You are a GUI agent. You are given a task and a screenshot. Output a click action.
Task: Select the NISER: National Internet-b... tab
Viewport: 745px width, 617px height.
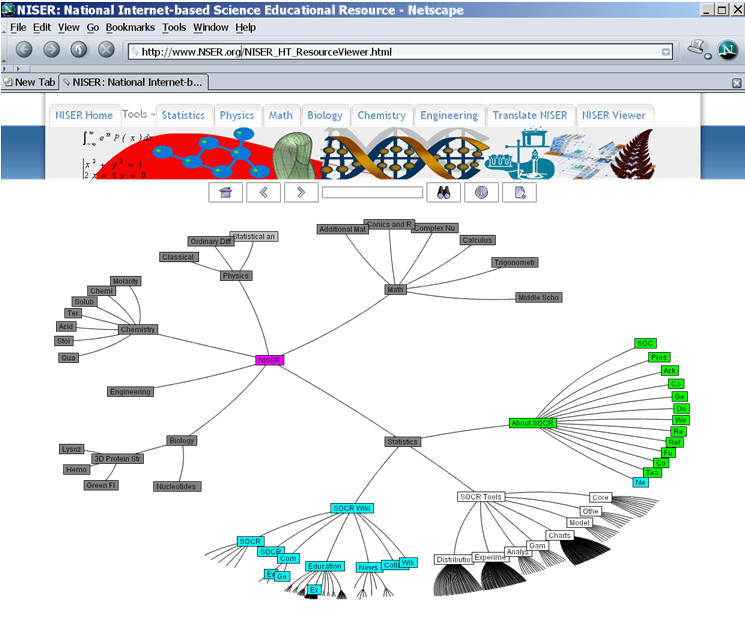pos(134,82)
